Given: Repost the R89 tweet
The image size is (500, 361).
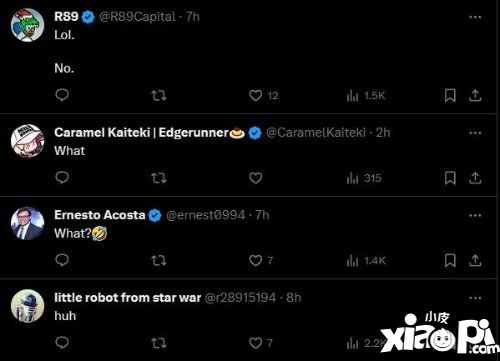Looking at the screenshot, I should 159,96.
